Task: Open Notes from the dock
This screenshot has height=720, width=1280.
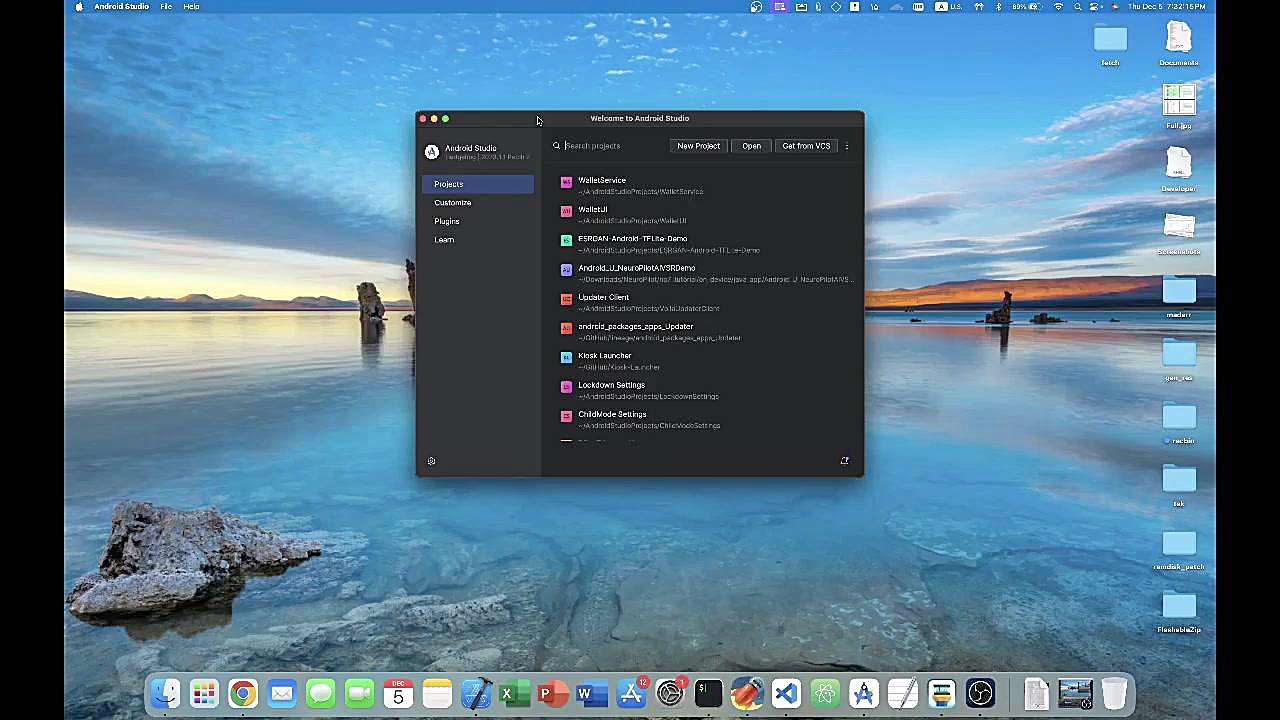Action: (437, 693)
